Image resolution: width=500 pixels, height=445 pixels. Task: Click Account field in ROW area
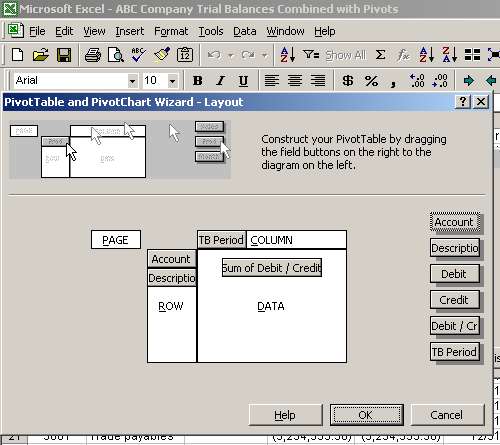click(172, 259)
